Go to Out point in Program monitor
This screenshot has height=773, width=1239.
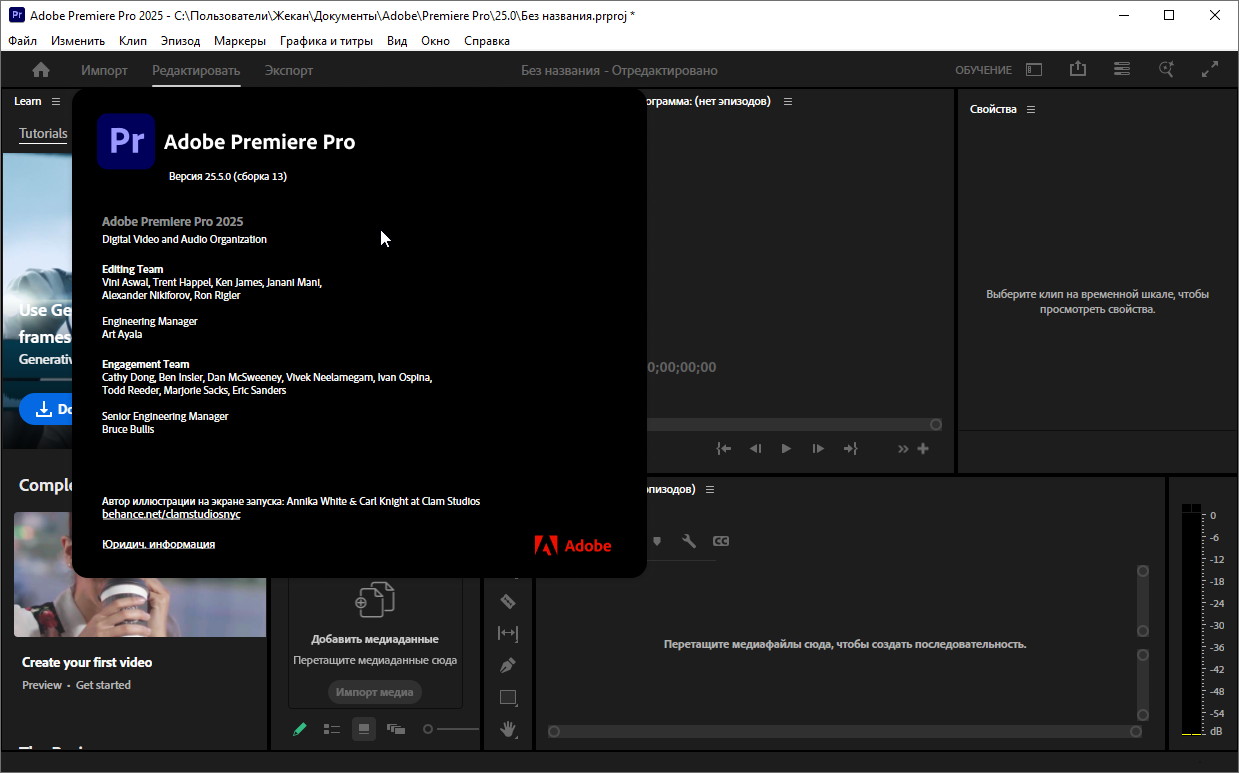(851, 449)
